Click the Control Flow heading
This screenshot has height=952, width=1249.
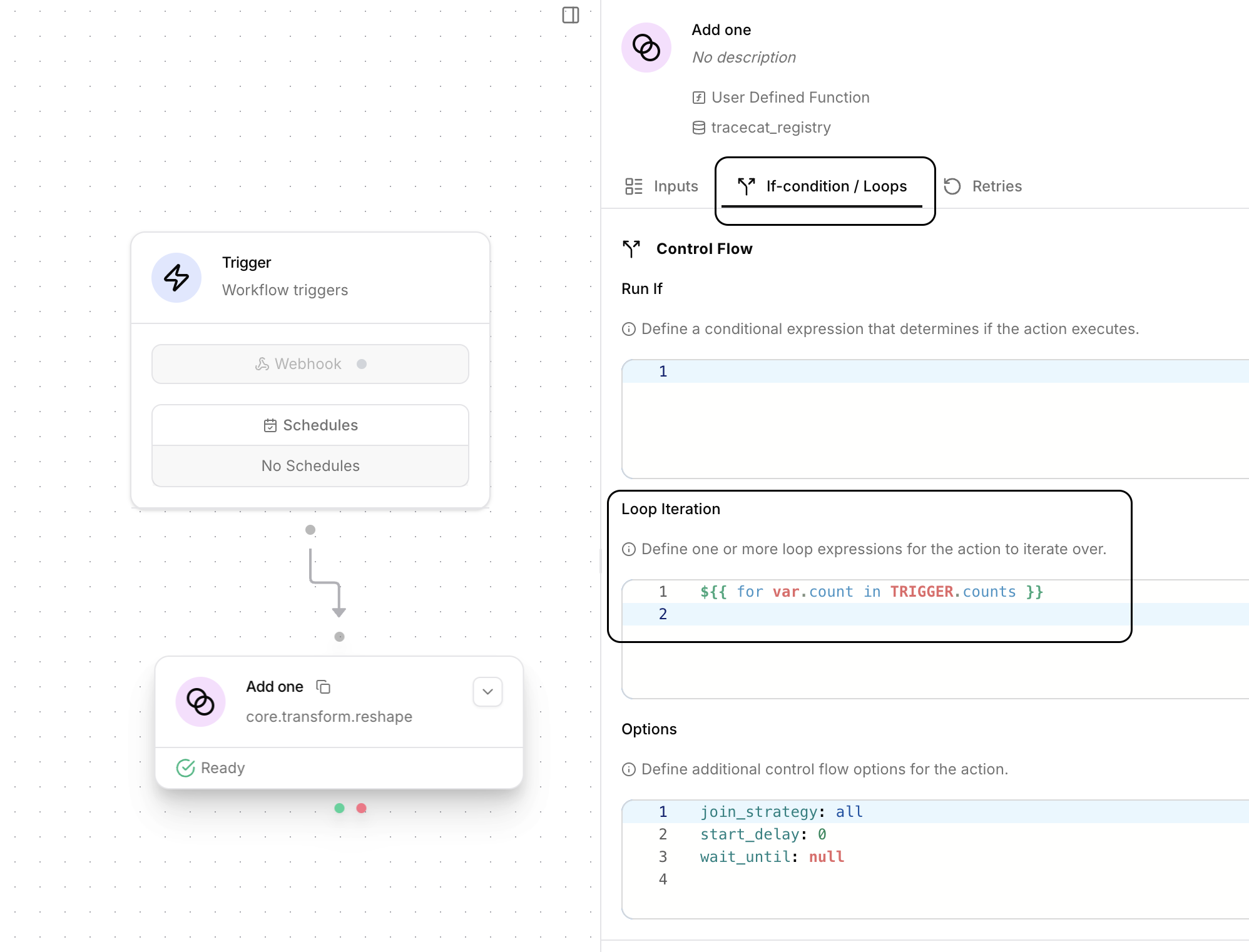point(704,249)
